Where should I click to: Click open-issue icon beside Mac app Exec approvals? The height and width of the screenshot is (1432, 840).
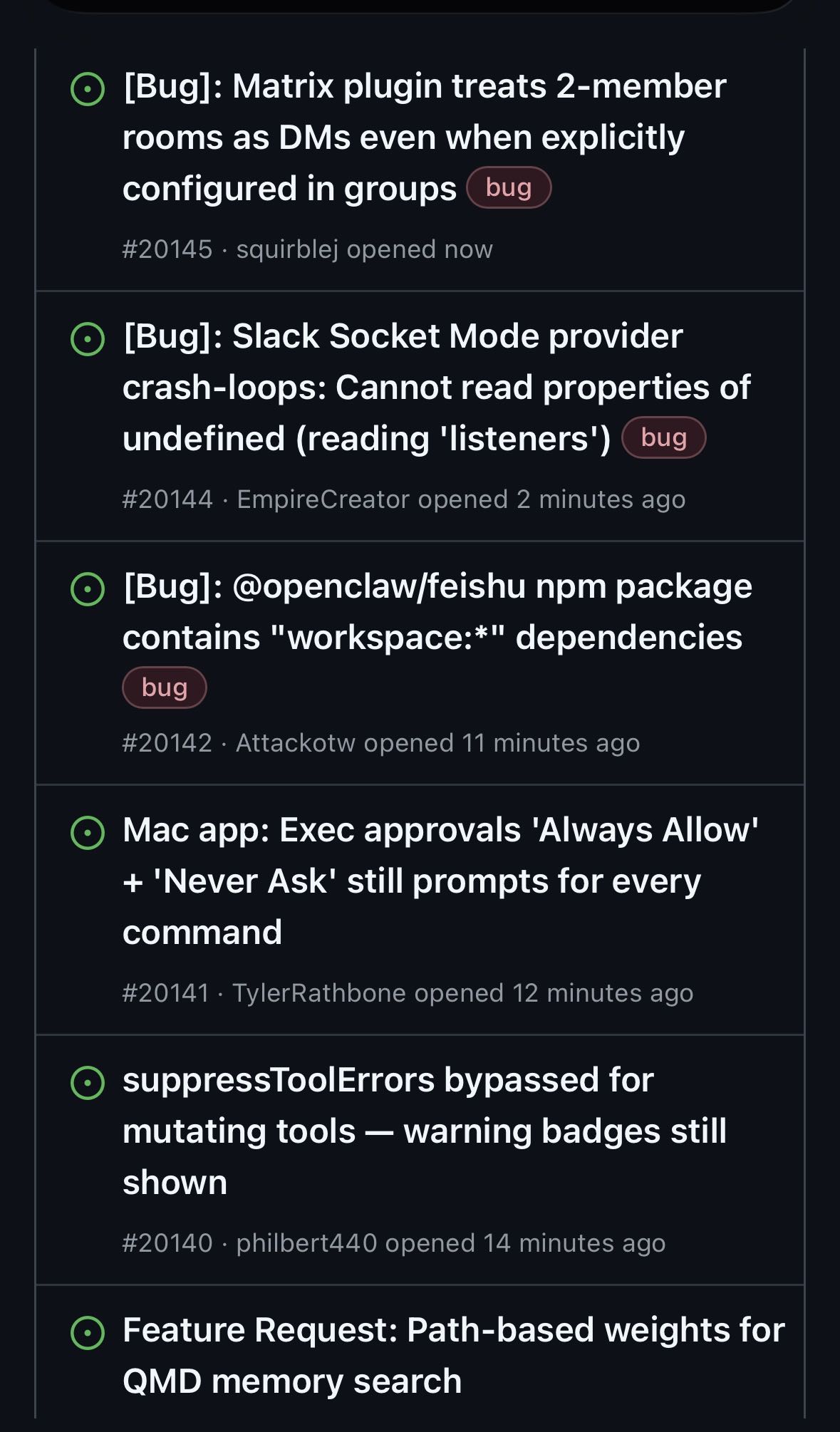[x=88, y=833]
